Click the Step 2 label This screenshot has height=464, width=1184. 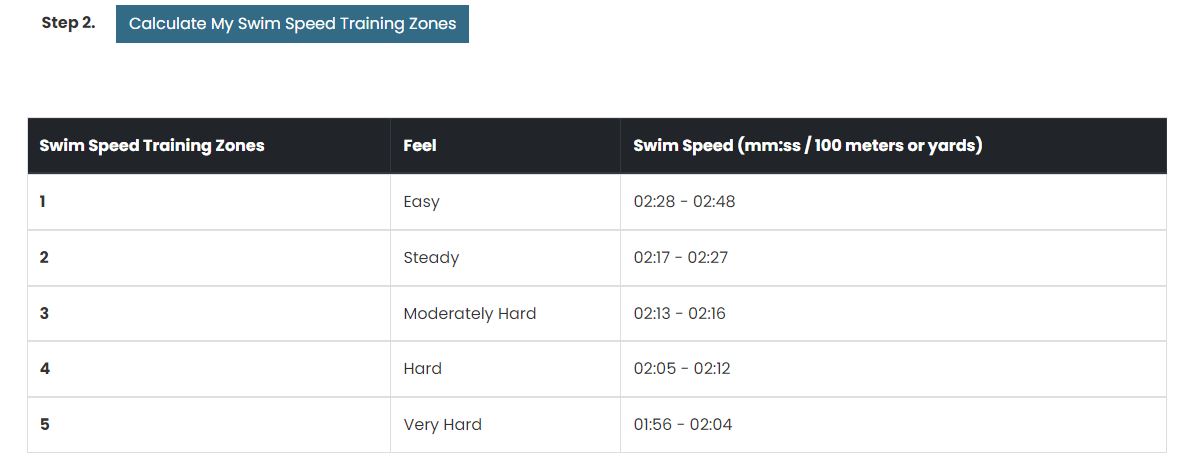coord(68,23)
